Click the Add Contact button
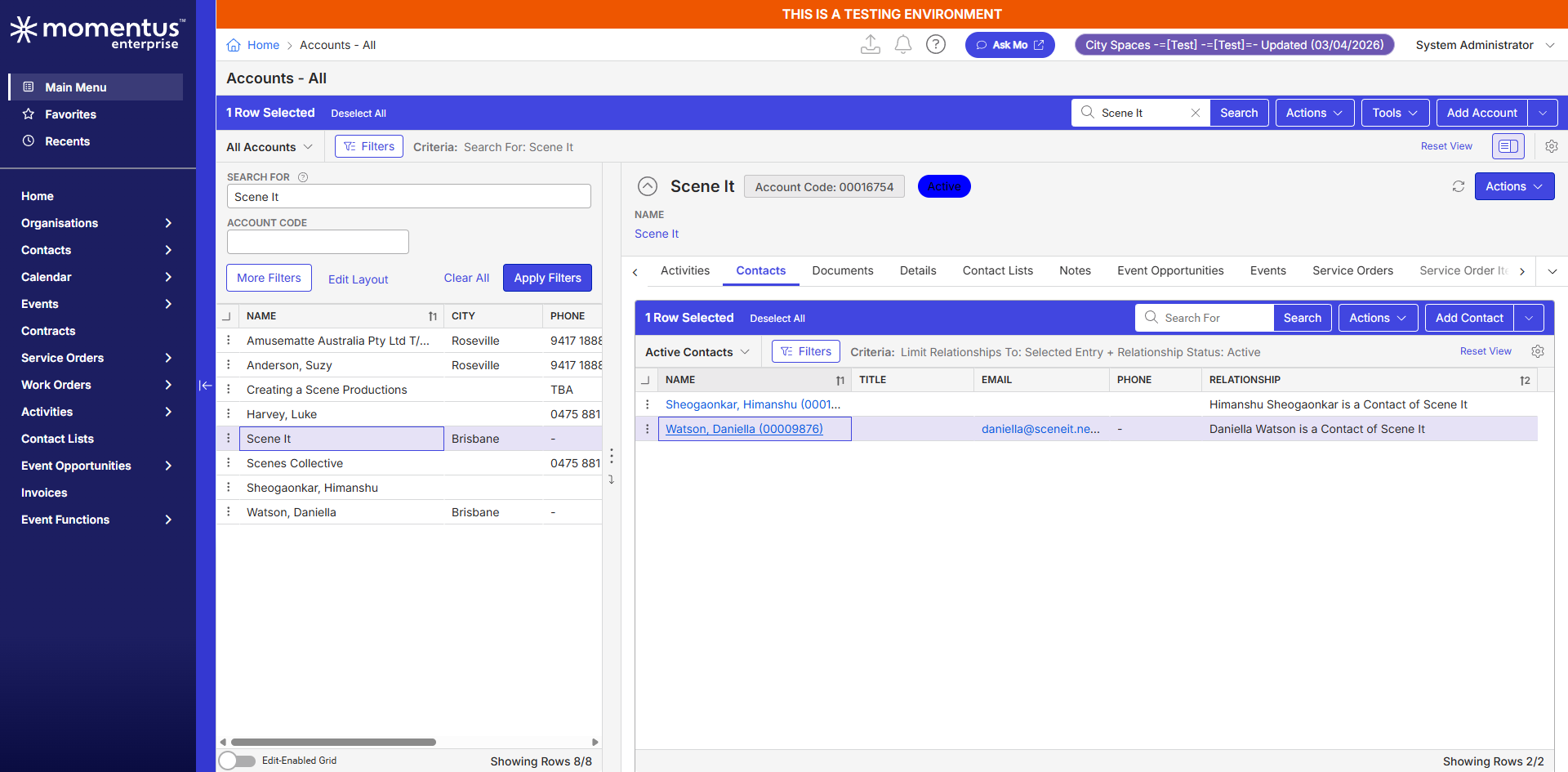The height and width of the screenshot is (772, 1568). (1469, 318)
